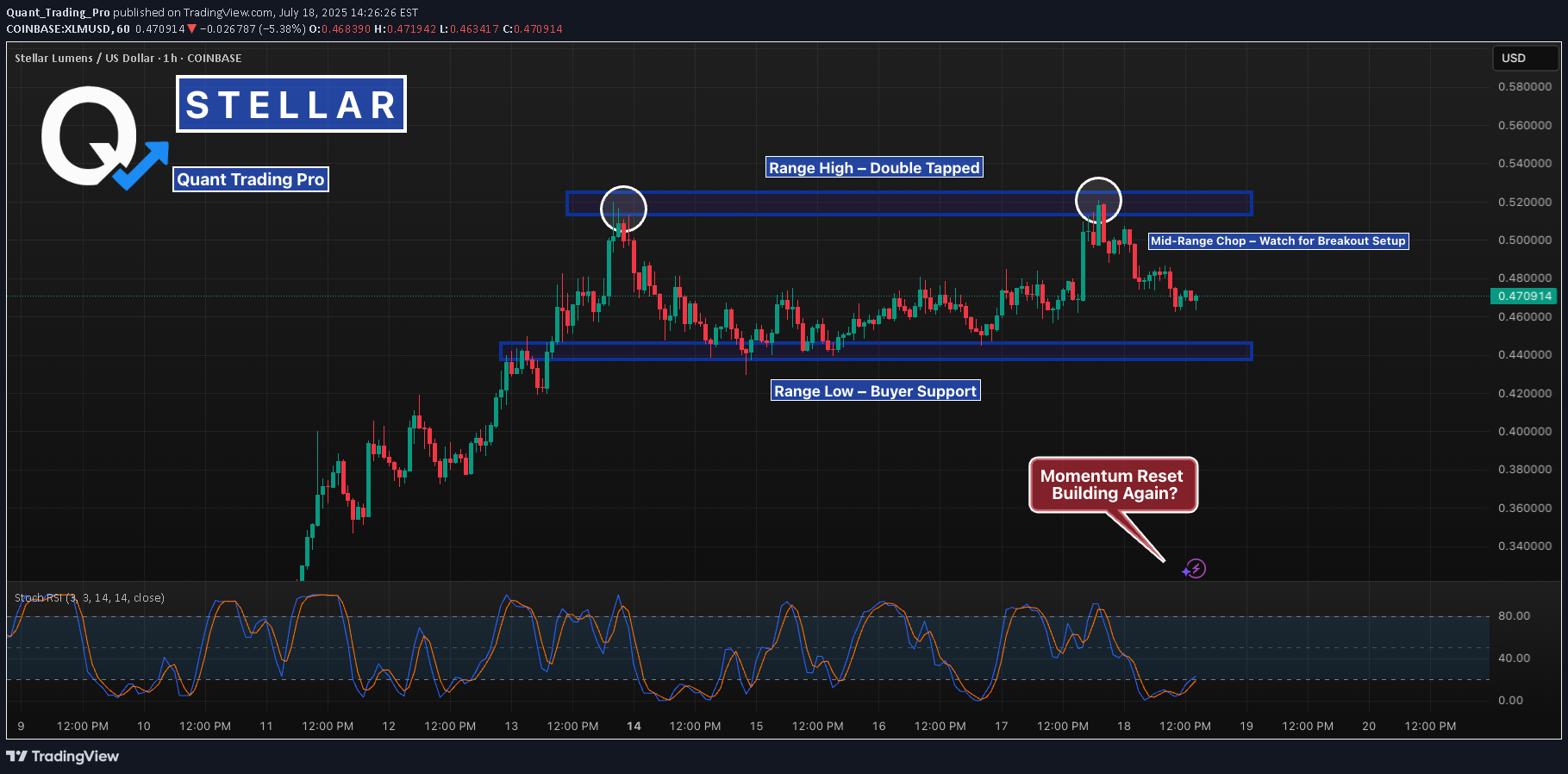Click the 80.00 Stoch RSI axis level

click(1514, 615)
